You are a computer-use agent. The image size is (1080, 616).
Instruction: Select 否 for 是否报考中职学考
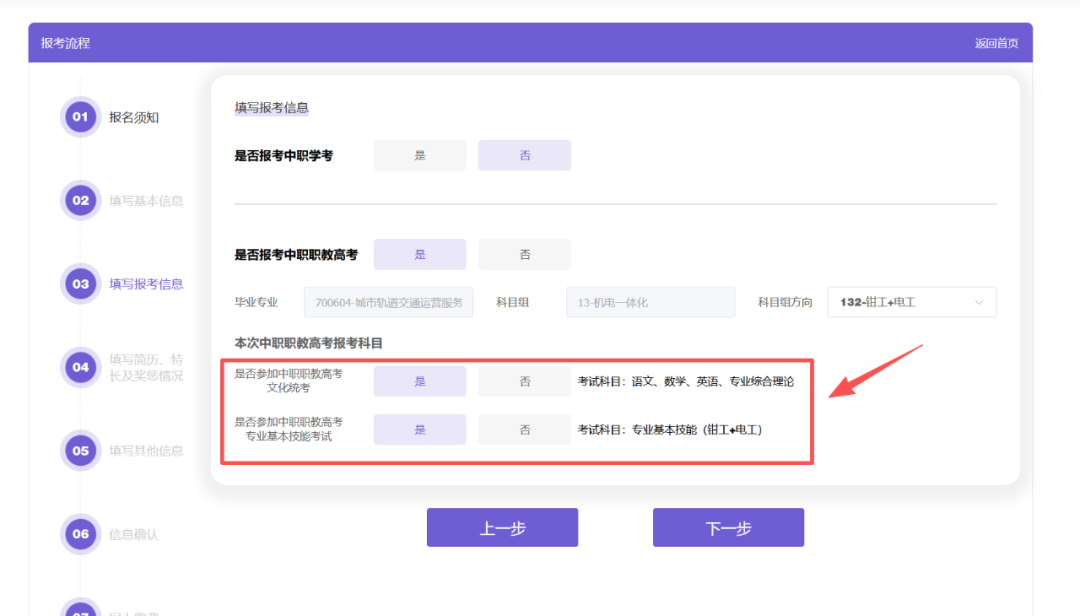(524, 155)
